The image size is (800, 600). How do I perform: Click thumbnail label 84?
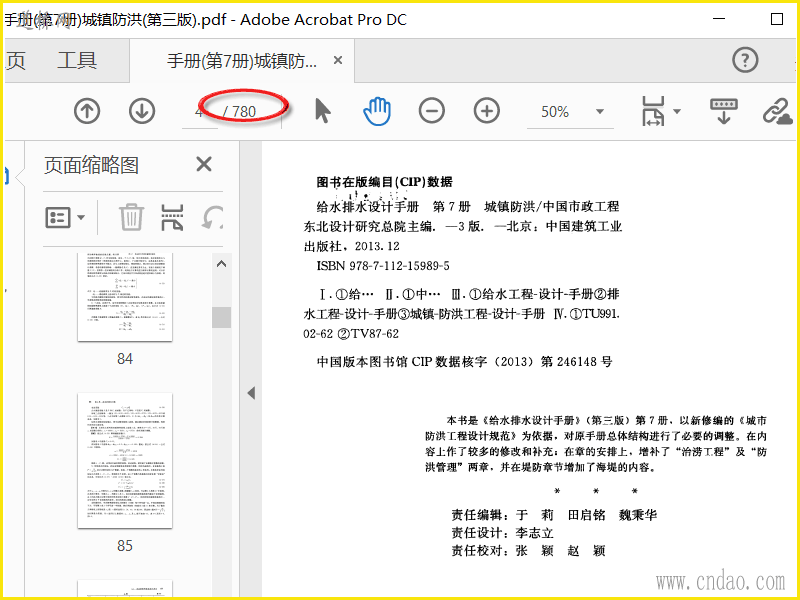124,359
